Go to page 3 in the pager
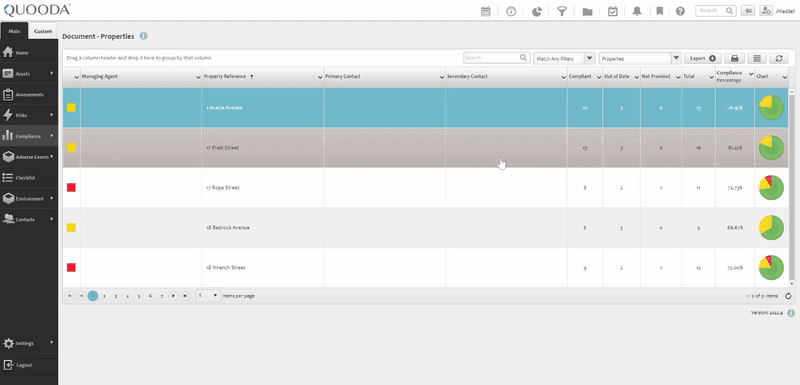 116,296
